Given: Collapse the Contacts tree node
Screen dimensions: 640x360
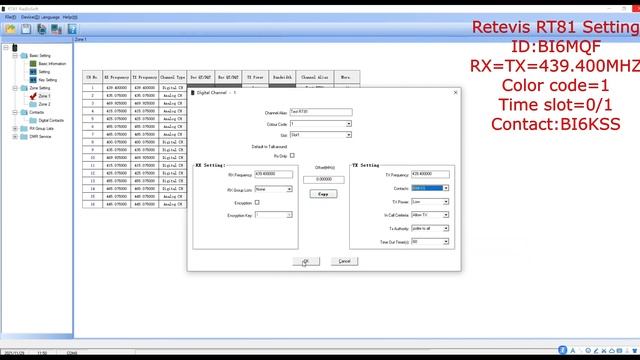Looking at the screenshot, I should [15, 112].
